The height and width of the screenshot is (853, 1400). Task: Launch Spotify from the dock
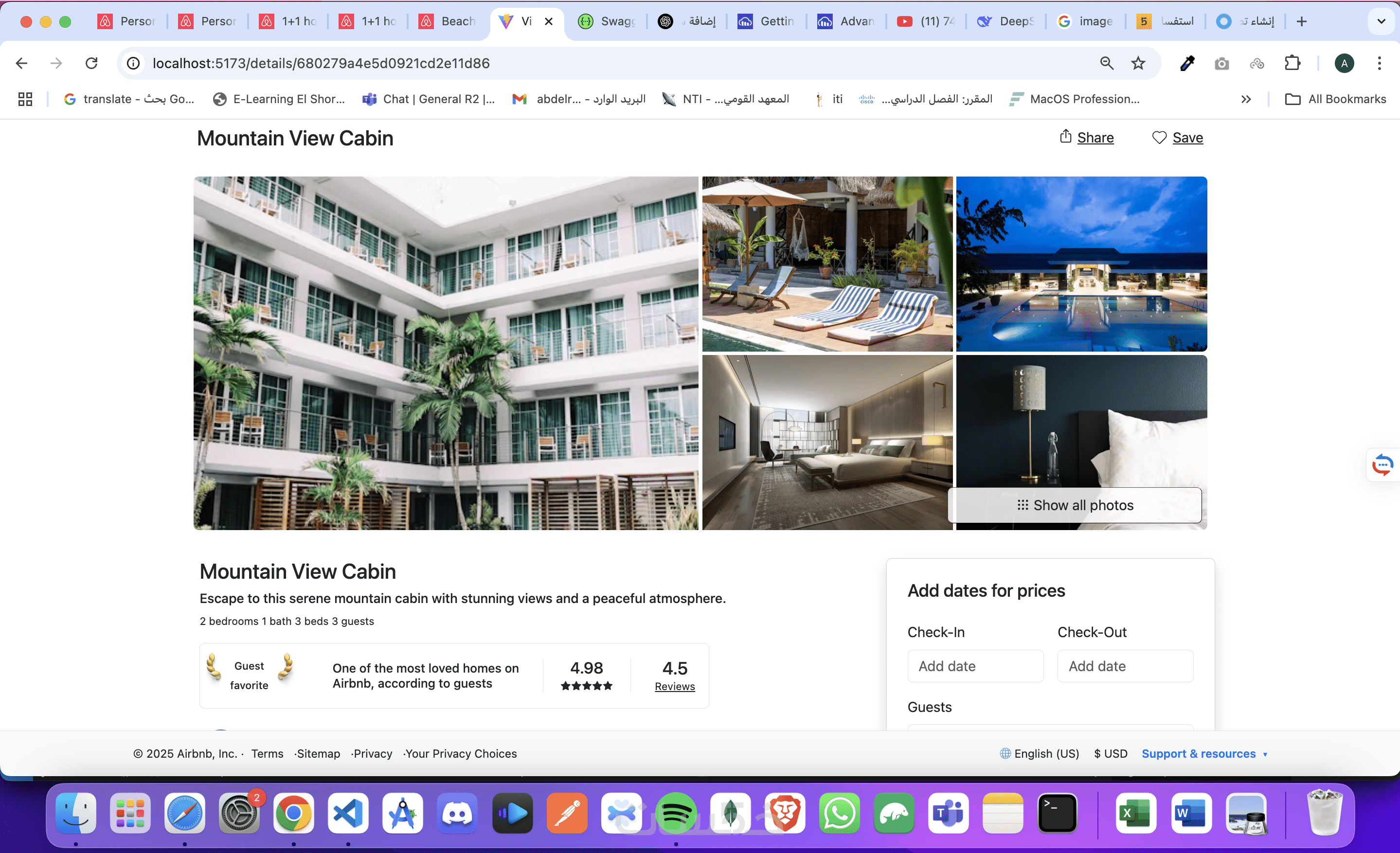pos(676,813)
